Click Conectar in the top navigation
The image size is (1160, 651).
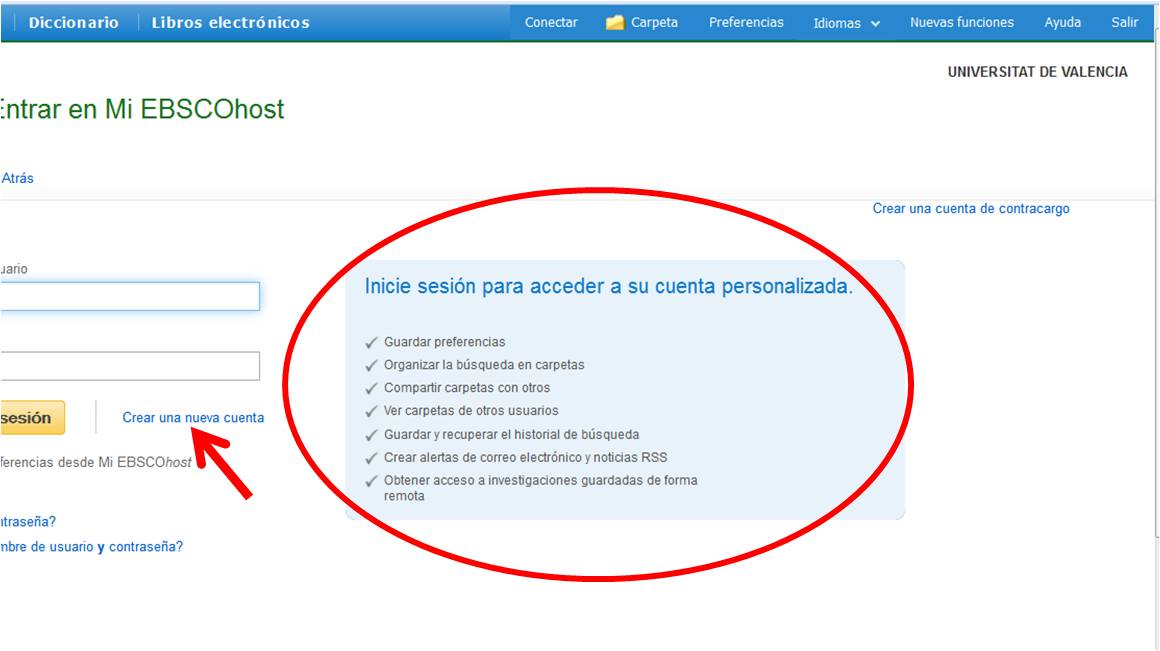pos(551,22)
